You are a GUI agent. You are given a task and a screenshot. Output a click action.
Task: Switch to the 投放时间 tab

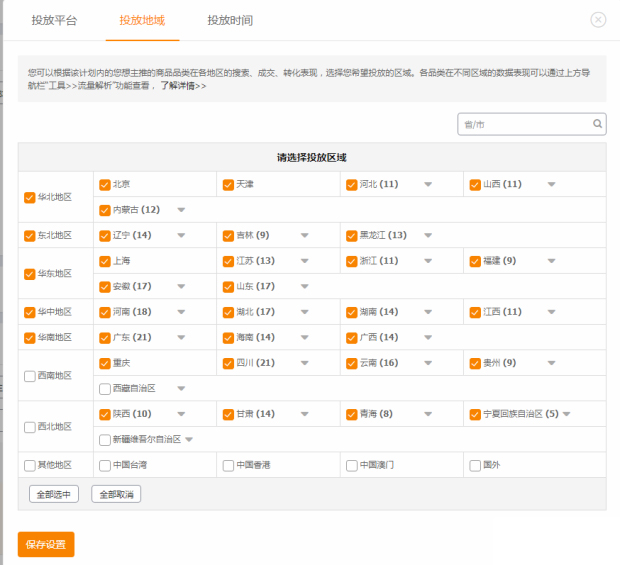coord(230,20)
